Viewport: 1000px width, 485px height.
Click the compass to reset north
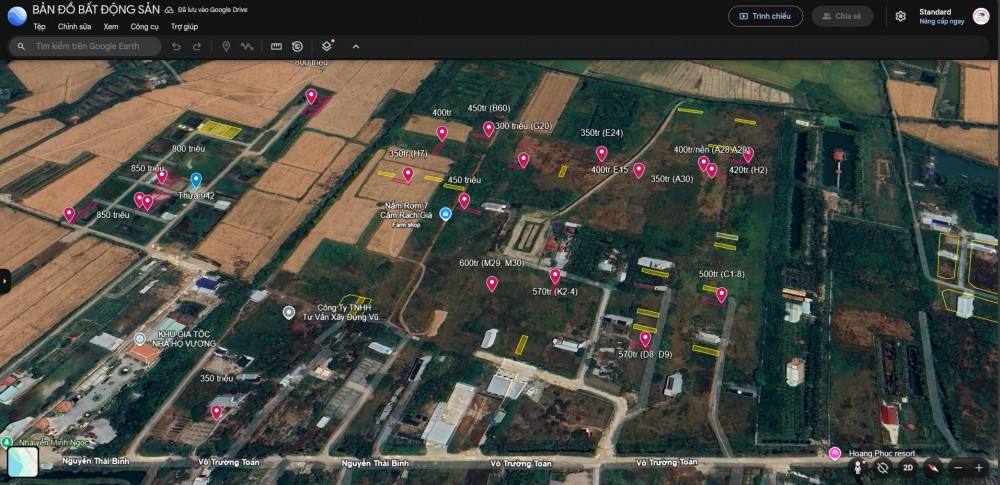coord(932,467)
